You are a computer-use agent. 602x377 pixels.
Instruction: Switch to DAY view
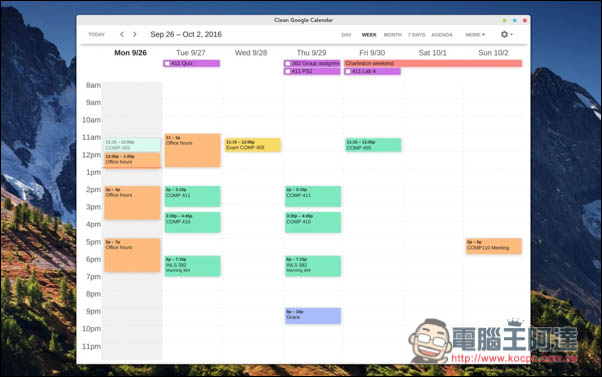point(346,35)
